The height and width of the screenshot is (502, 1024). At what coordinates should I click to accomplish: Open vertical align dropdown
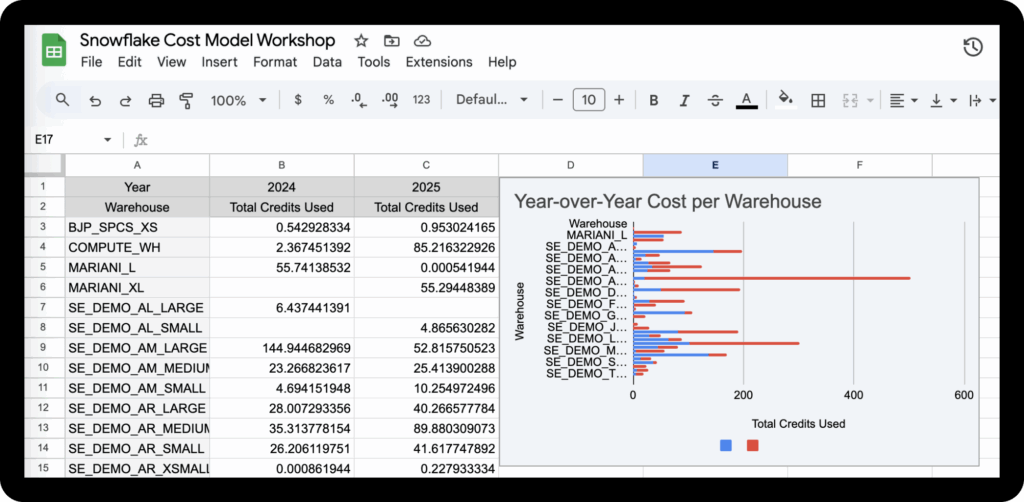click(943, 101)
